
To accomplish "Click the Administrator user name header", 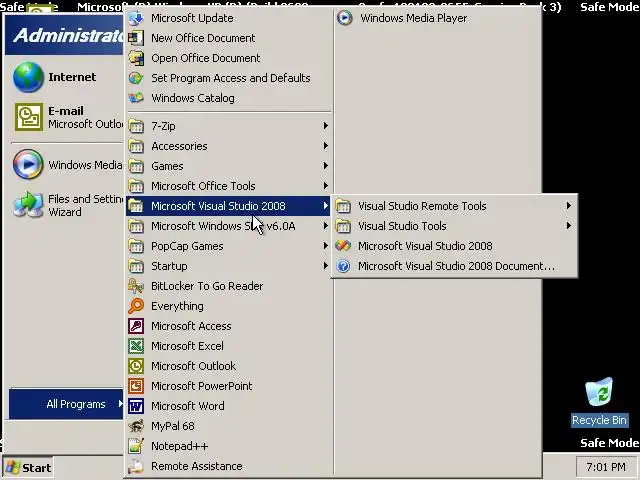I will [69, 36].
